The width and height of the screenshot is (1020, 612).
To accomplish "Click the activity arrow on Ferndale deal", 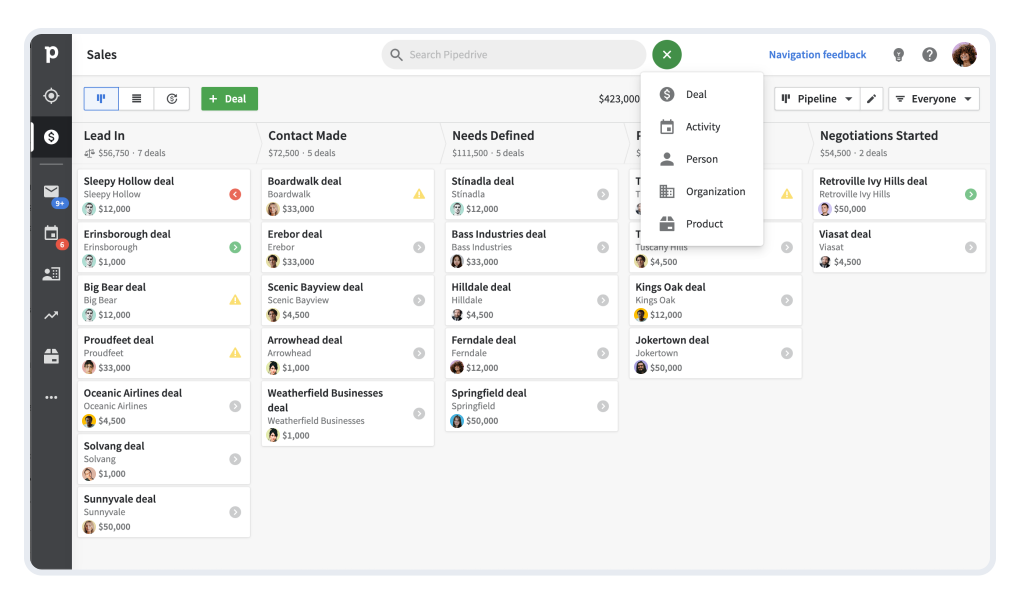I will pyautogui.click(x=603, y=353).
